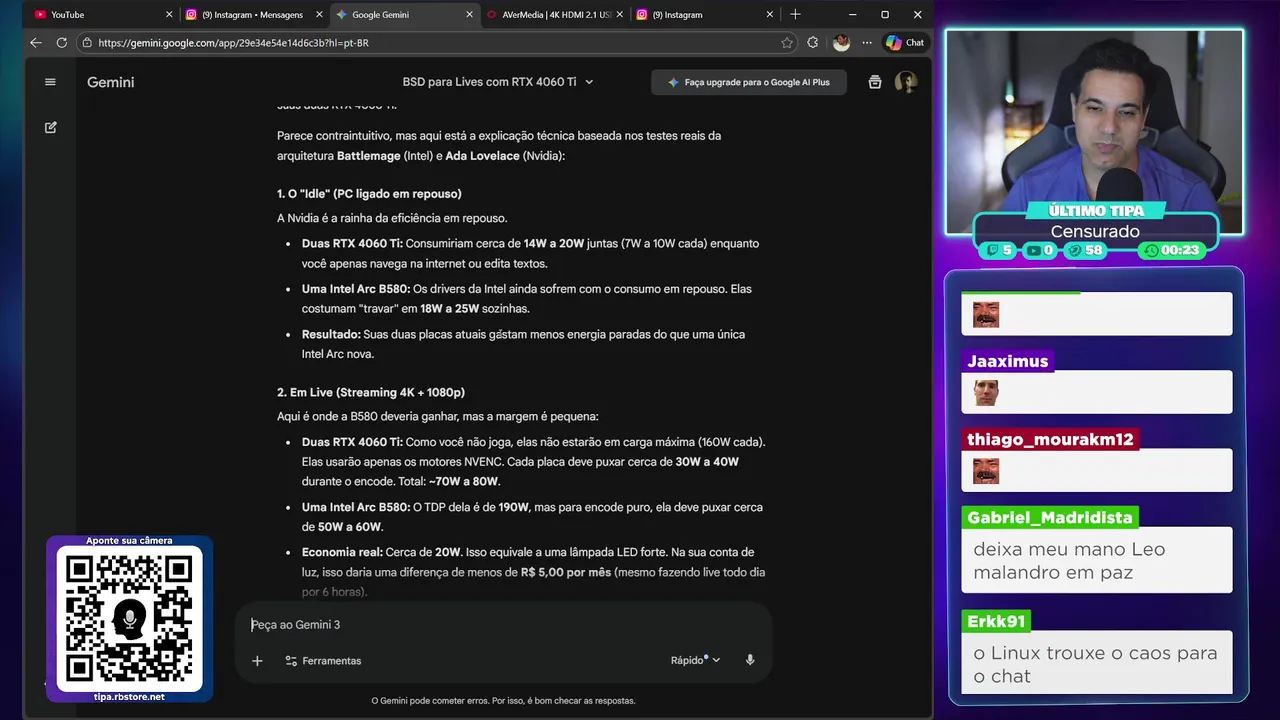Open a new browser tab

click(x=795, y=15)
